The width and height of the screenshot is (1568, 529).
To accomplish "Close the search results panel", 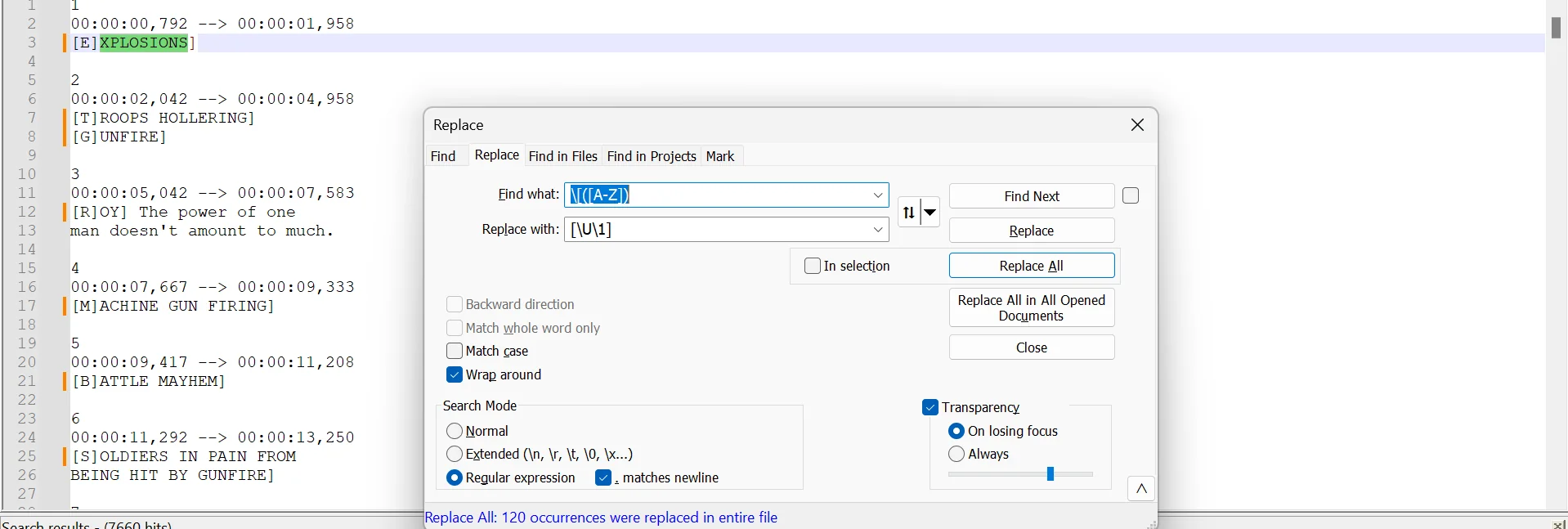I will click(1558, 524).
